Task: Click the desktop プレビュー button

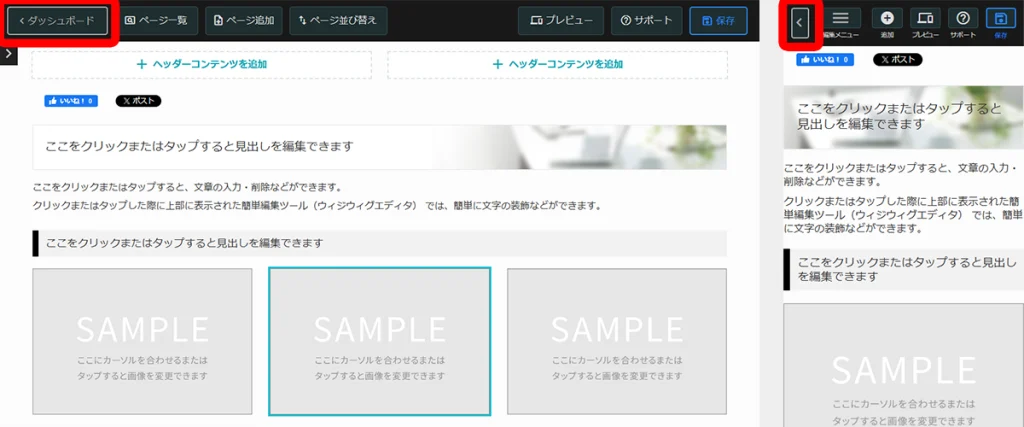Action: click(561, 20)
